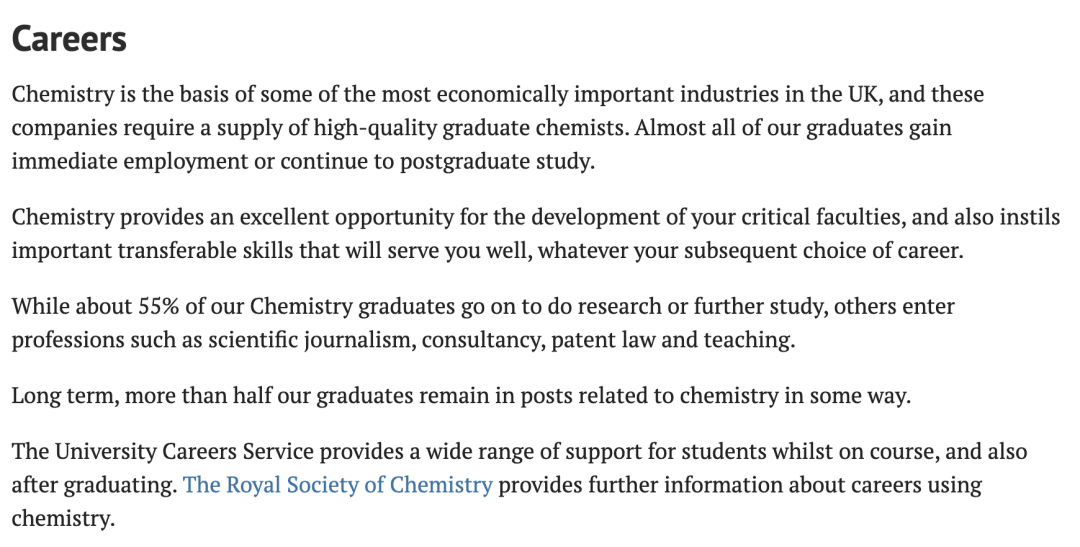Click the final word 'chemistry.' on the last line
The image size is (1080, 547).
click(63, 518)
